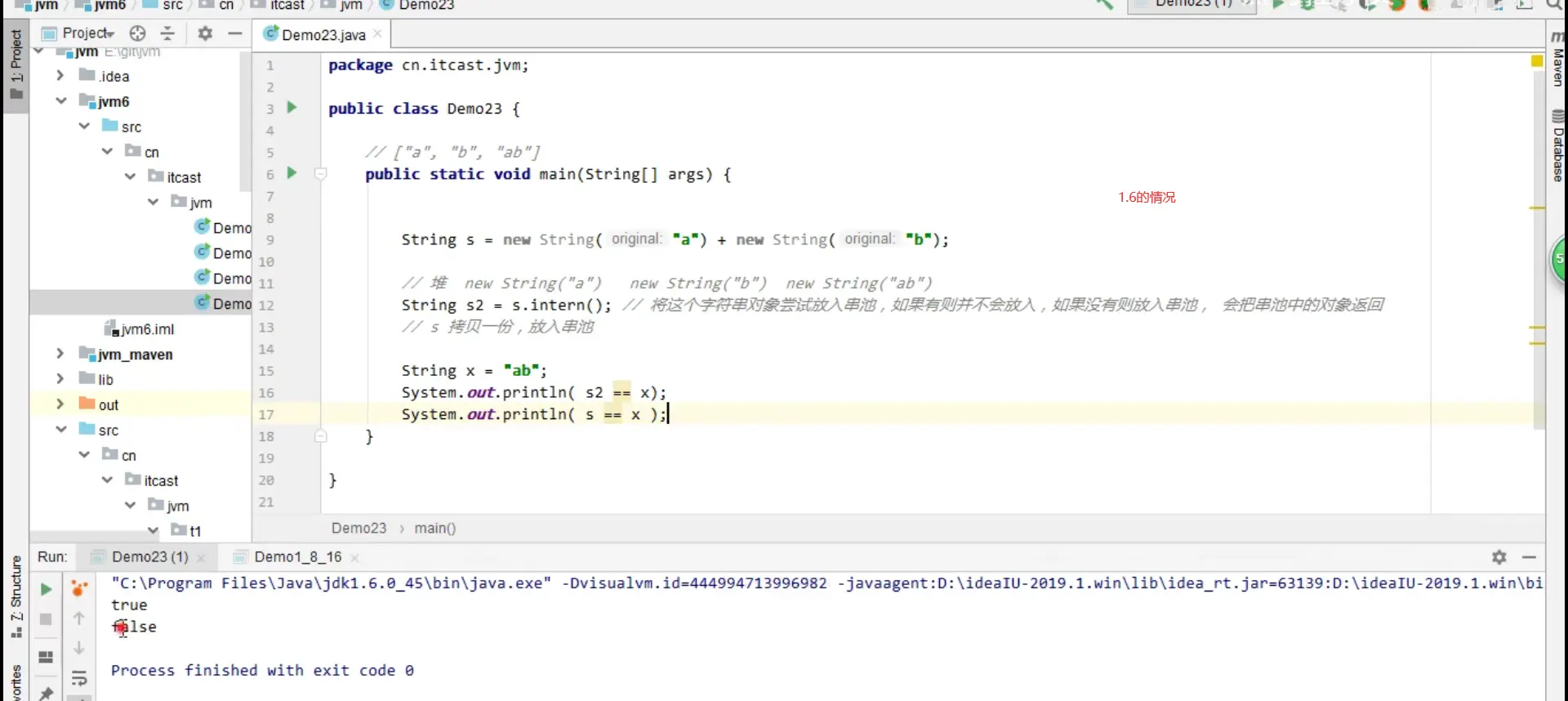Select the jvm_maven module row

(140, 354)
